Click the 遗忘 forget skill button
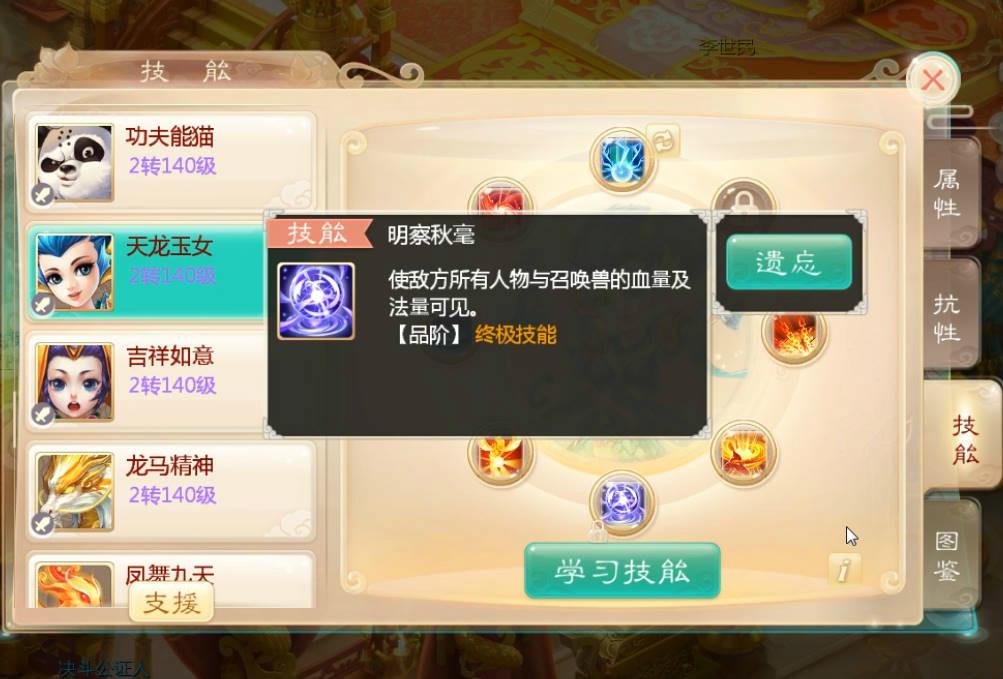 pyautogui.click(x=789, y=262)
